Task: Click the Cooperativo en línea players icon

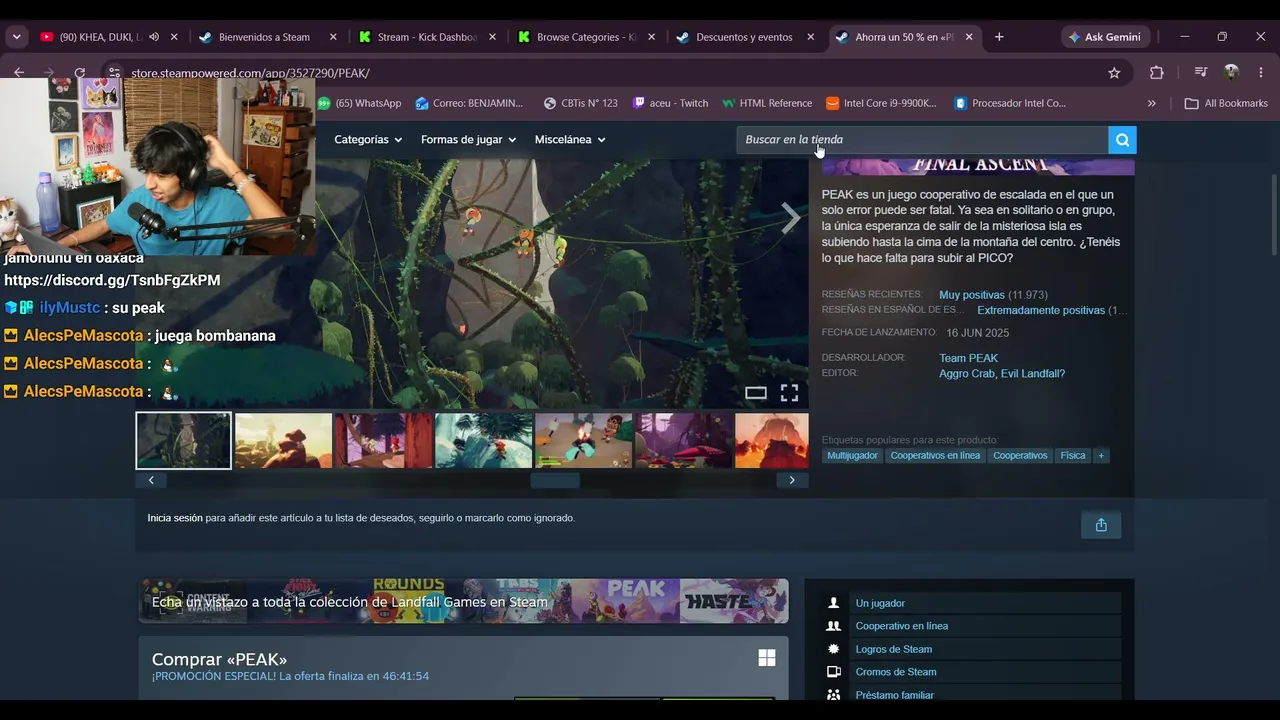Action: 833,626
